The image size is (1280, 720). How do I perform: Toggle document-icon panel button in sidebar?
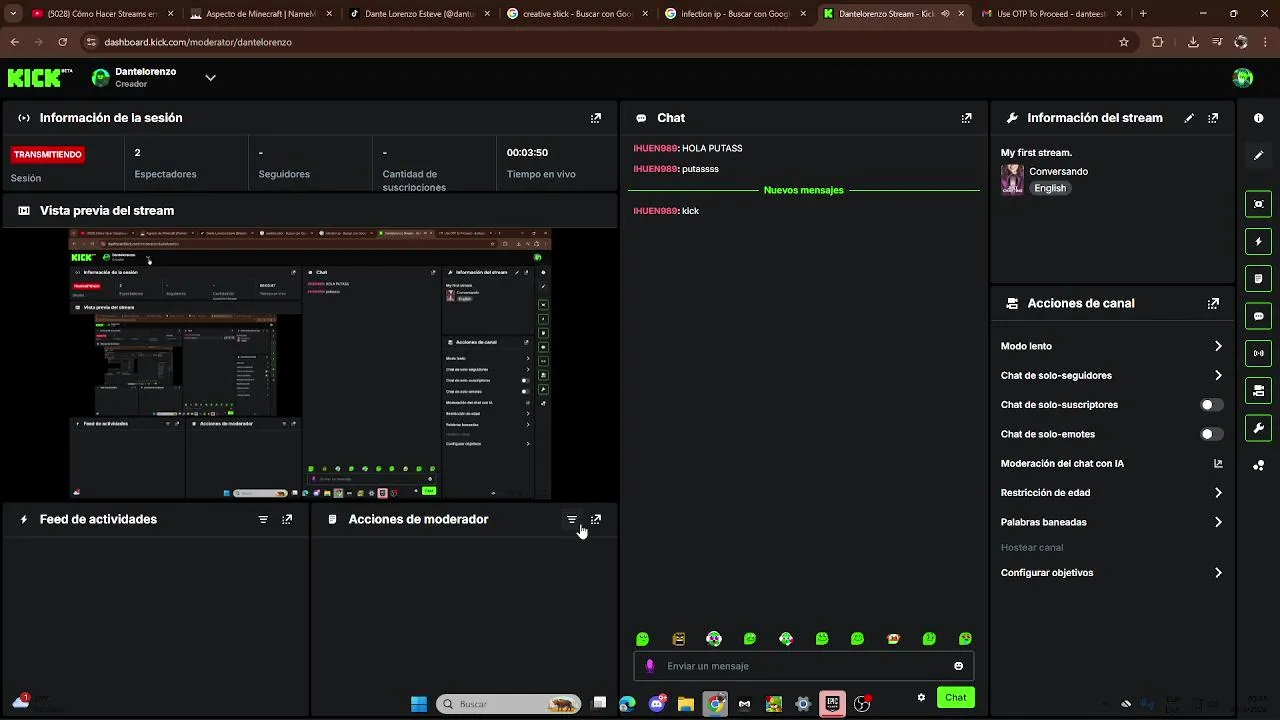tap(1259, 278)
